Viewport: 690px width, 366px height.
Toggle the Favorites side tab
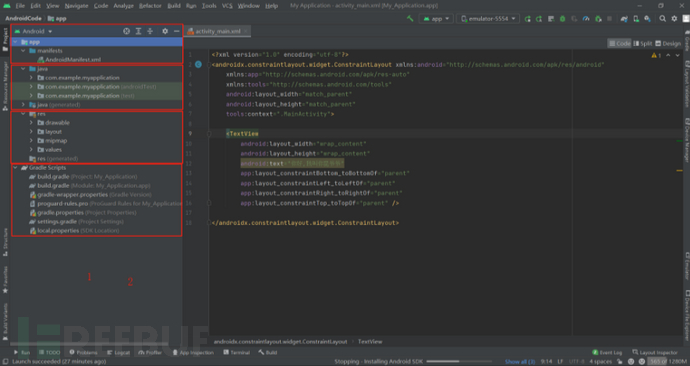(5, 279)
